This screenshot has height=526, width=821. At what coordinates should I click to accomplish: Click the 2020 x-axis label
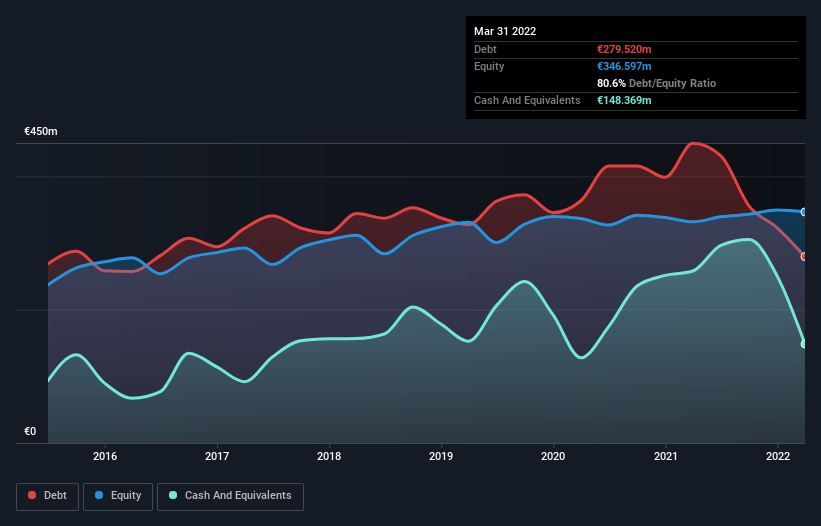tap(553, 456)
